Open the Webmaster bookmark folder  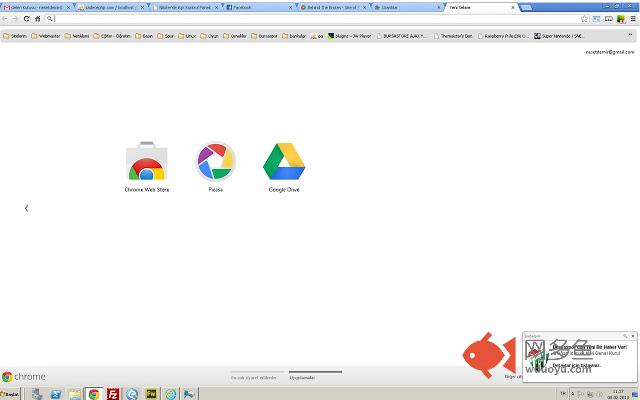(x=46, y=36)
